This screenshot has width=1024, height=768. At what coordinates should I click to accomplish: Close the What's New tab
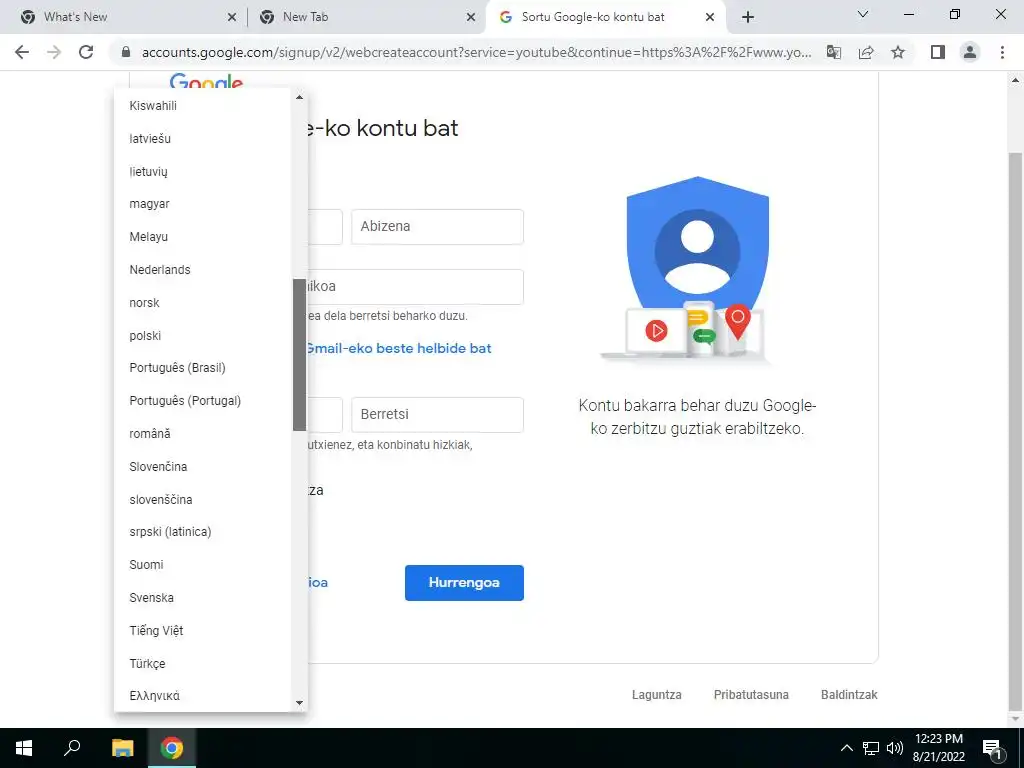tap(232, 18)
